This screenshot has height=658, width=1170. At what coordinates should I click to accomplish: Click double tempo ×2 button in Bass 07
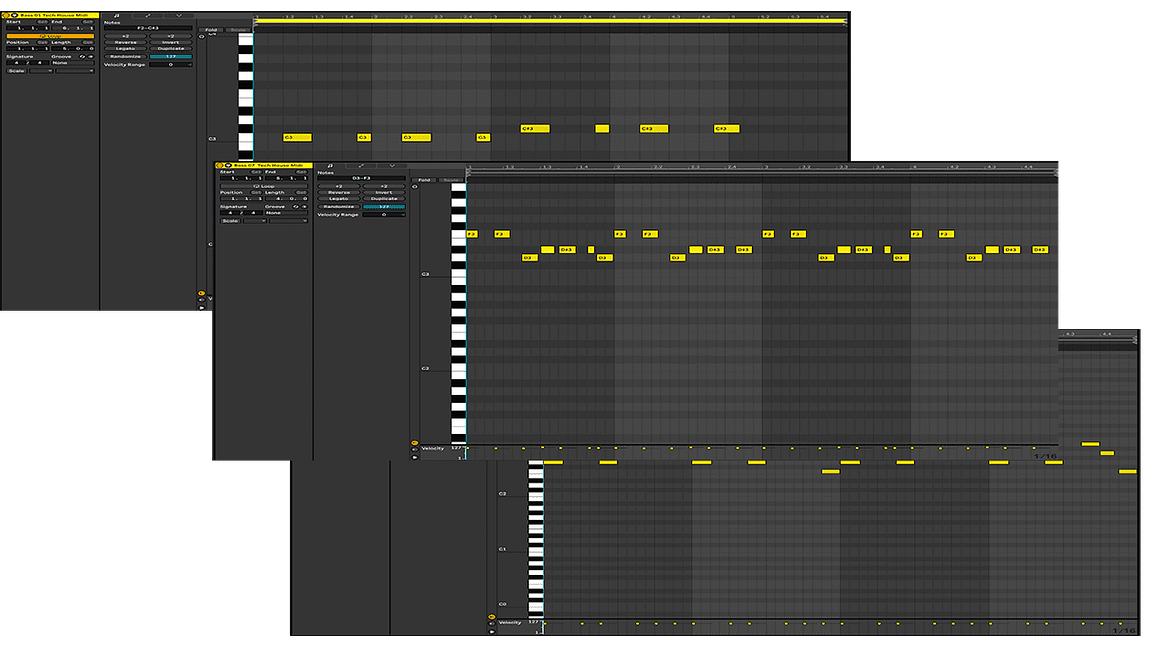pyautogui.click(x=384, y=187)
